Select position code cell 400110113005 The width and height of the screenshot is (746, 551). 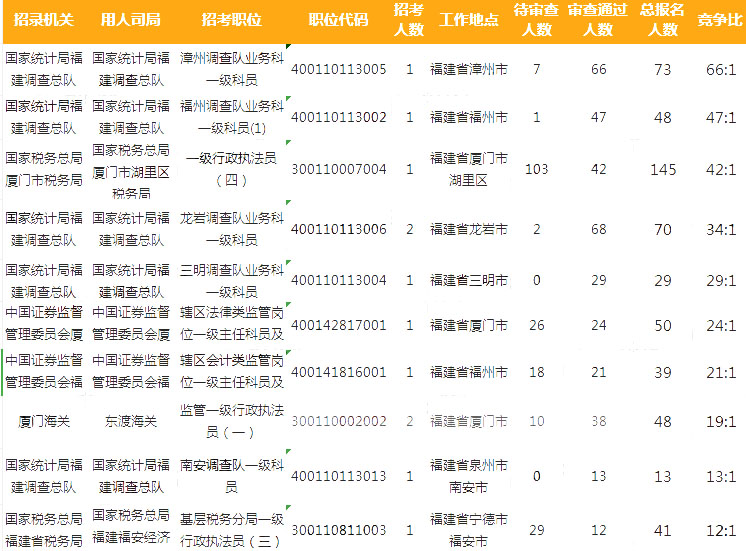[338, 69]
